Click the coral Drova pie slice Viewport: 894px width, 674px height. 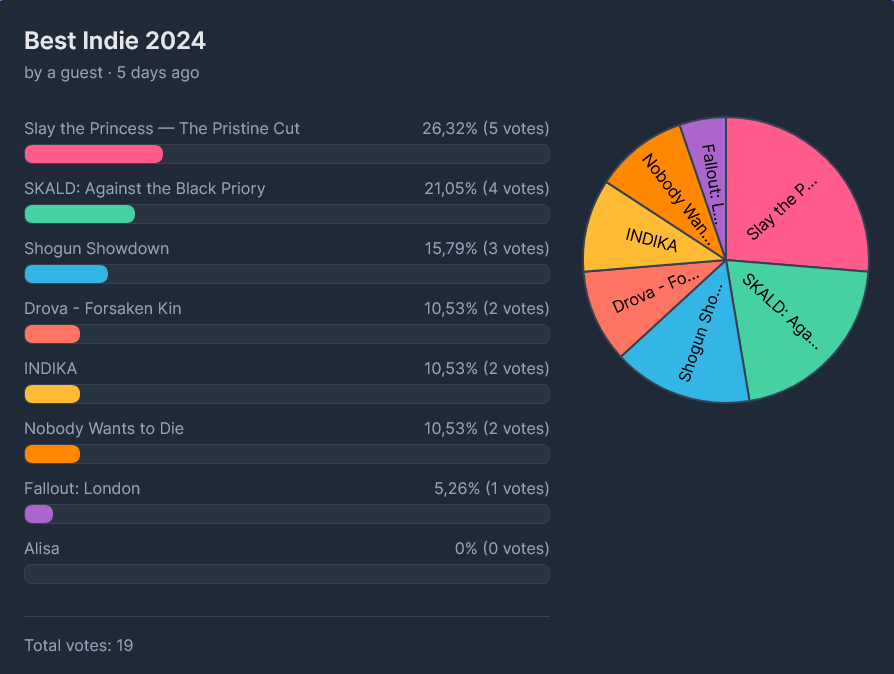click(x=633, y=302)
